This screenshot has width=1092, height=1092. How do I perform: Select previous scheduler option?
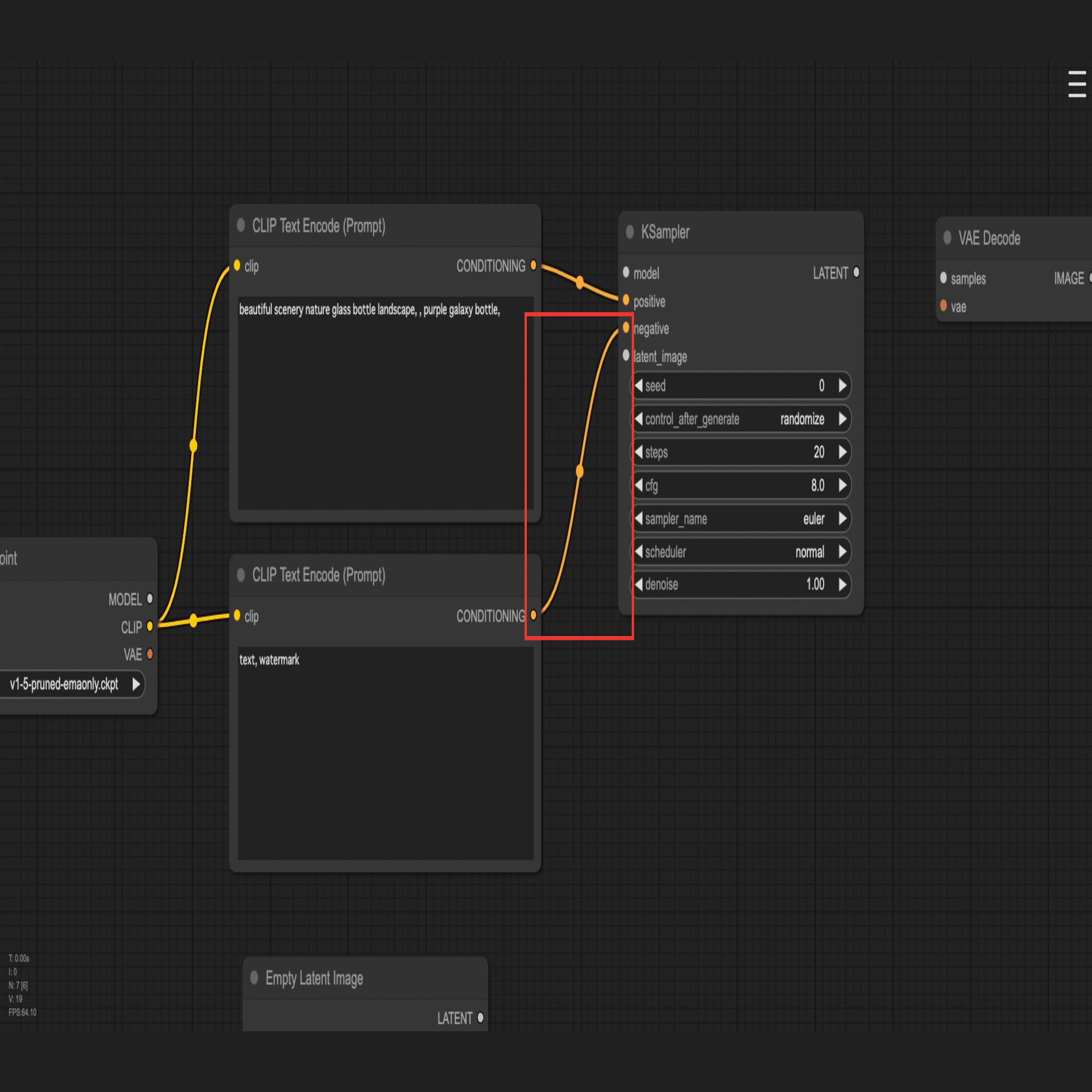tap(639, 551)
